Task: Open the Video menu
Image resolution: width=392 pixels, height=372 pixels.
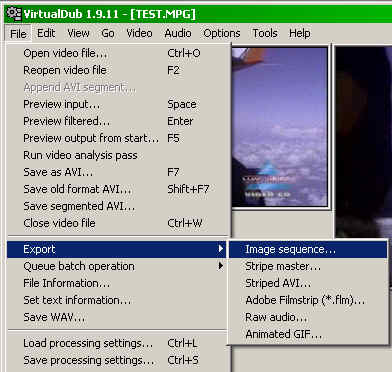Action: coord(139,33)
